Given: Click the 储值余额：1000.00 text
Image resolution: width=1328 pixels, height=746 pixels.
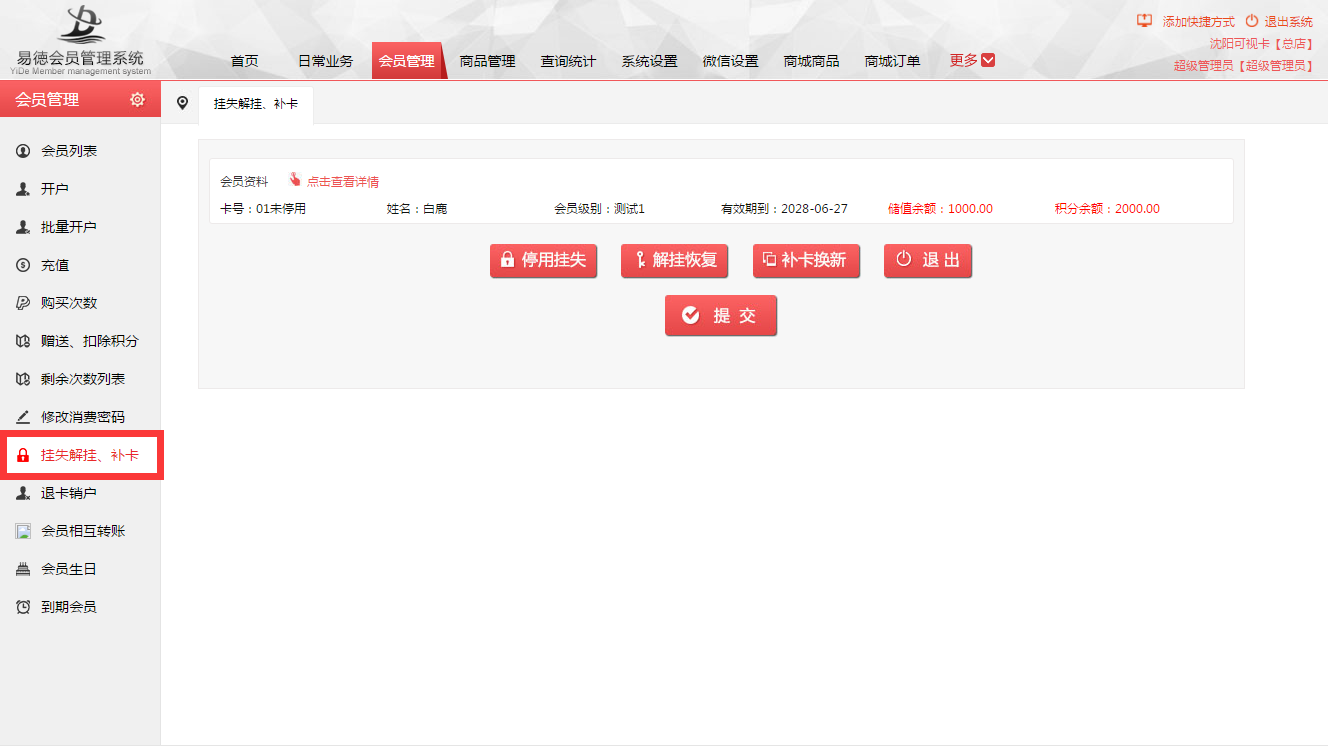Looking at the screenshot, I should tap(940, 209).
